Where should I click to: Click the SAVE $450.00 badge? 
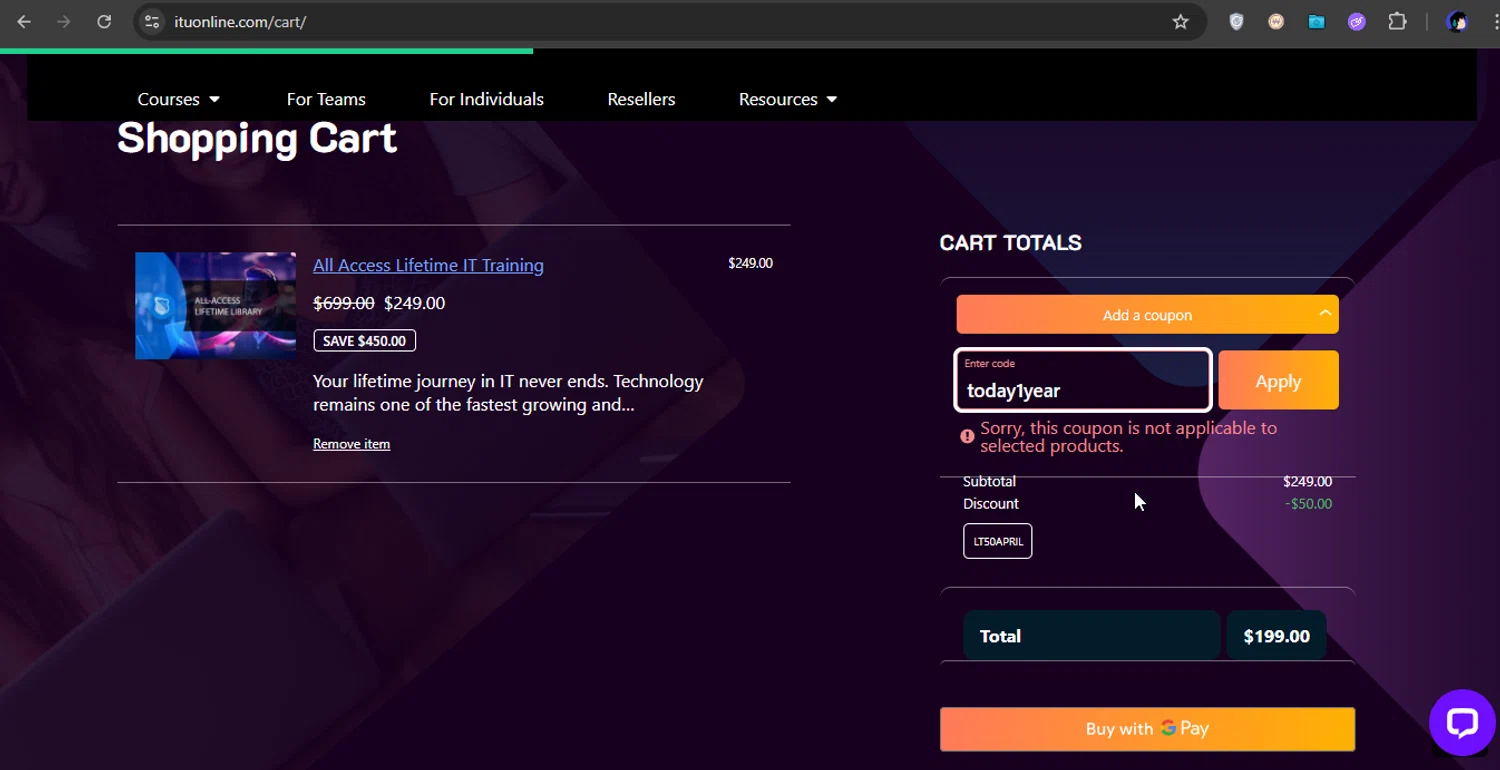364,341
